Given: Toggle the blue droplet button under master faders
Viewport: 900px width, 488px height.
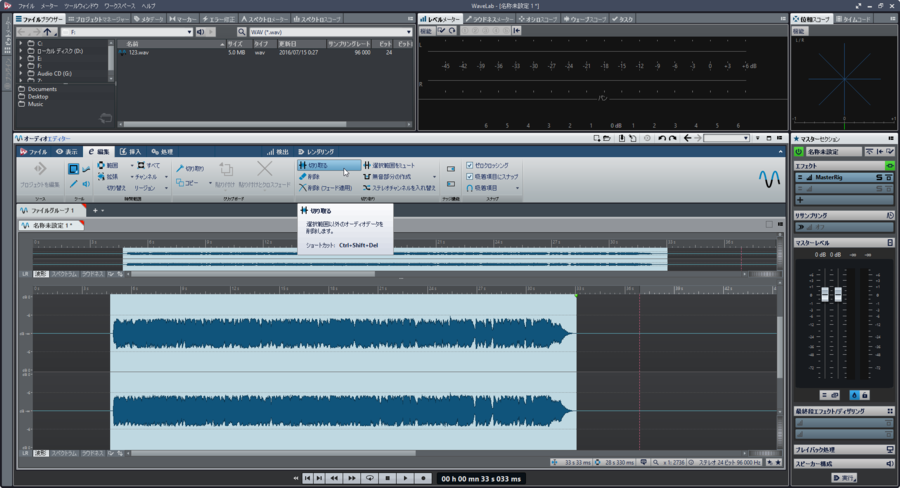Looking at the screenshot, I should (854, 395).
